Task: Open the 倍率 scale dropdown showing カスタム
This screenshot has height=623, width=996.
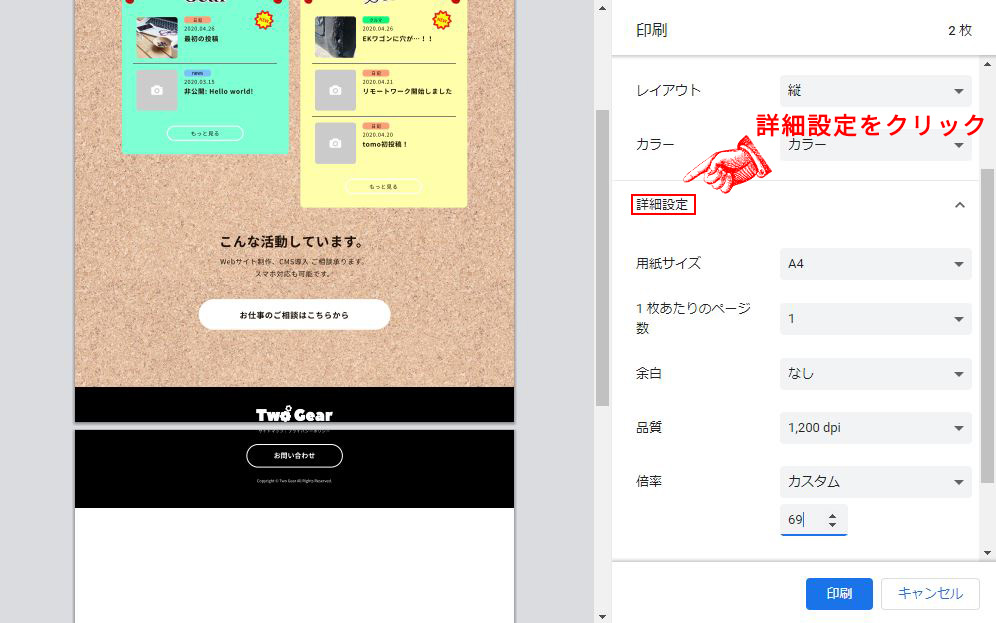Action: [x=875, y=481]
